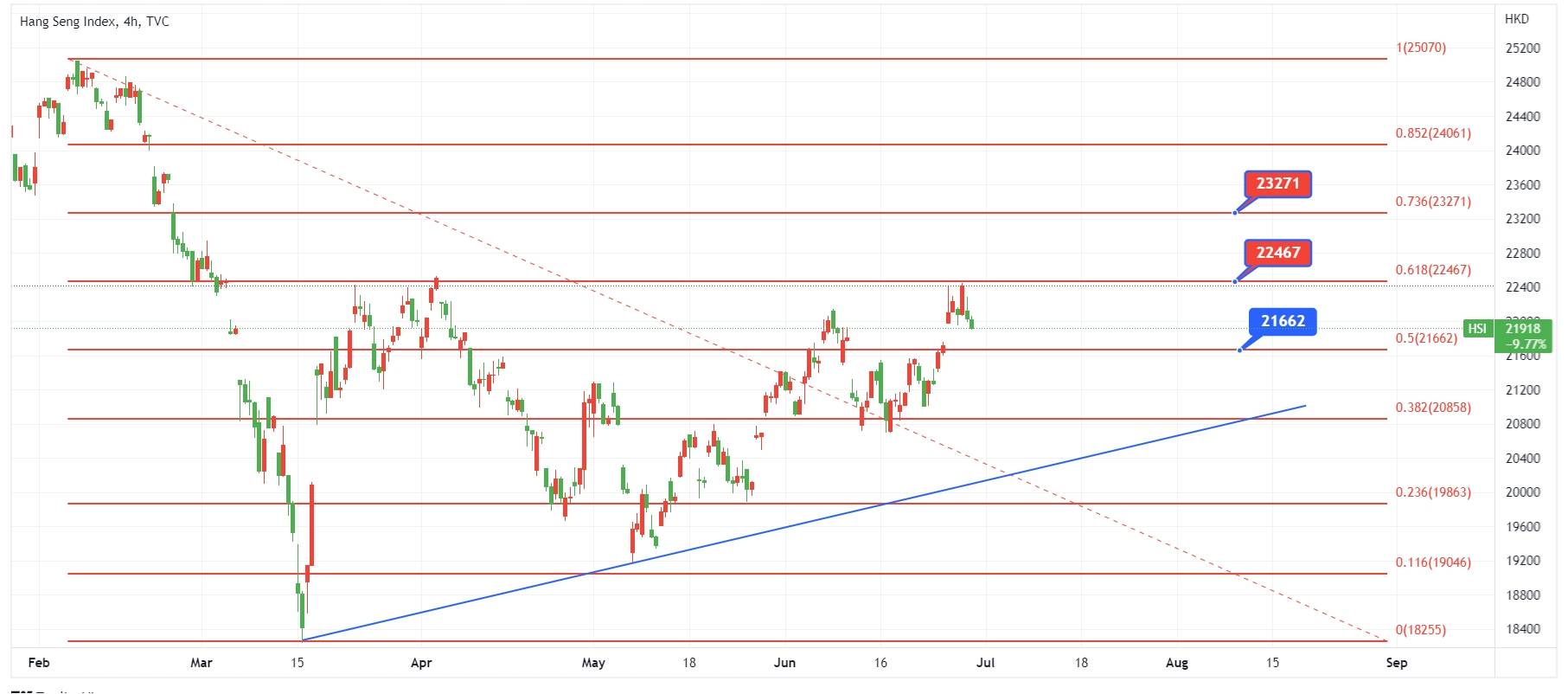Click the red 23271 price callout
The width and height of the screenshot is (1568, 694).
1277,183
